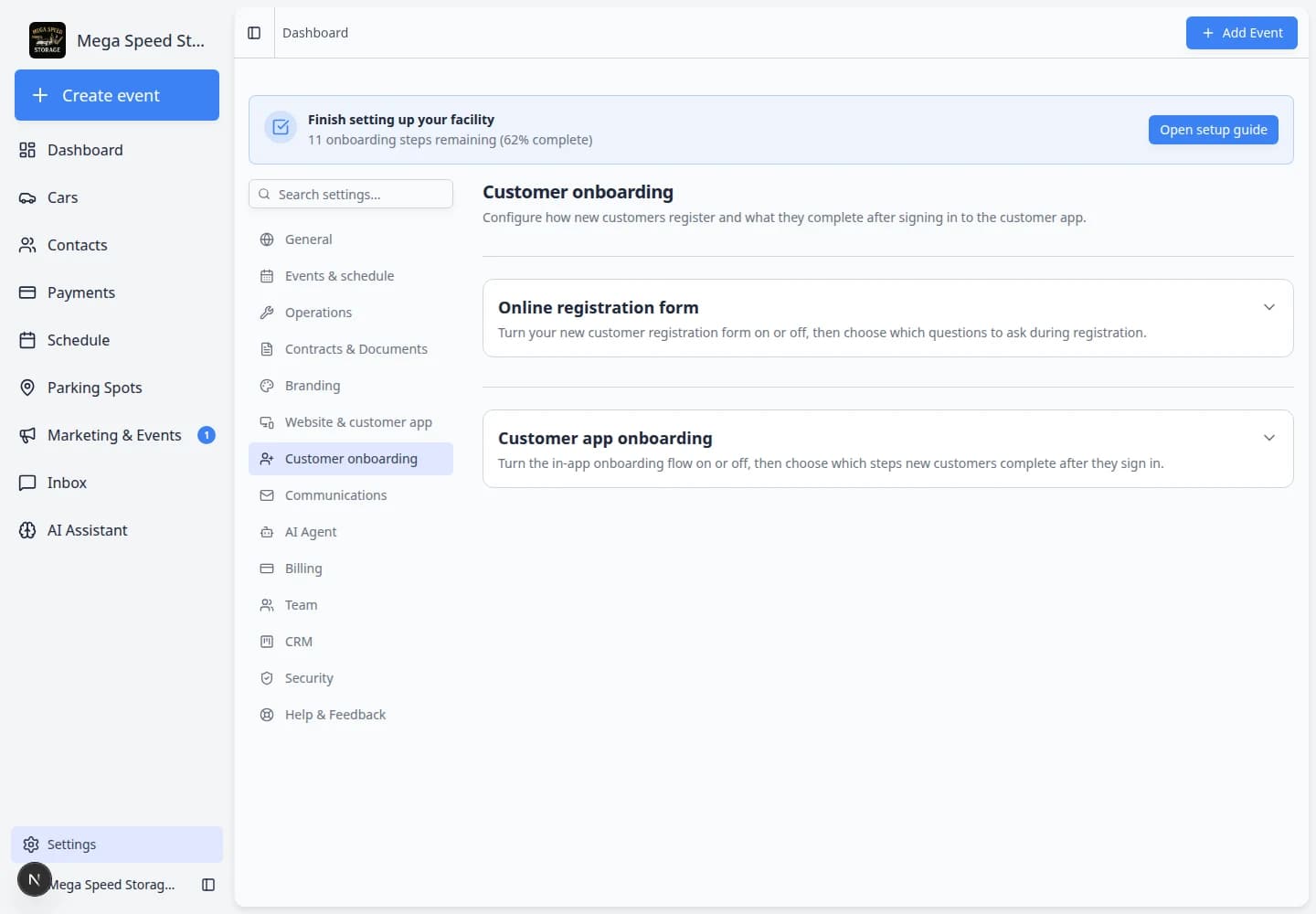The image size is (1316, 914).
Task: Click the Dashboard grid icon in sidebar
Action: pos(27,150)
